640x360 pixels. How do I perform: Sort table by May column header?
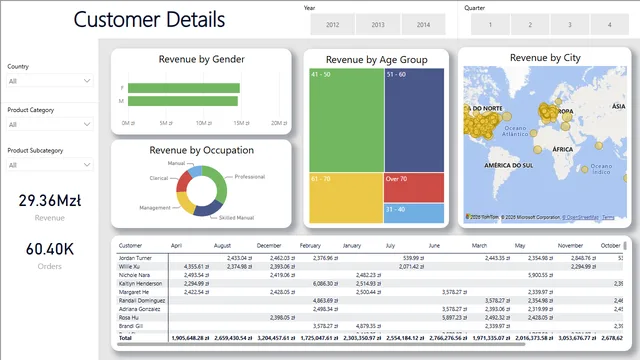(520, 245)
